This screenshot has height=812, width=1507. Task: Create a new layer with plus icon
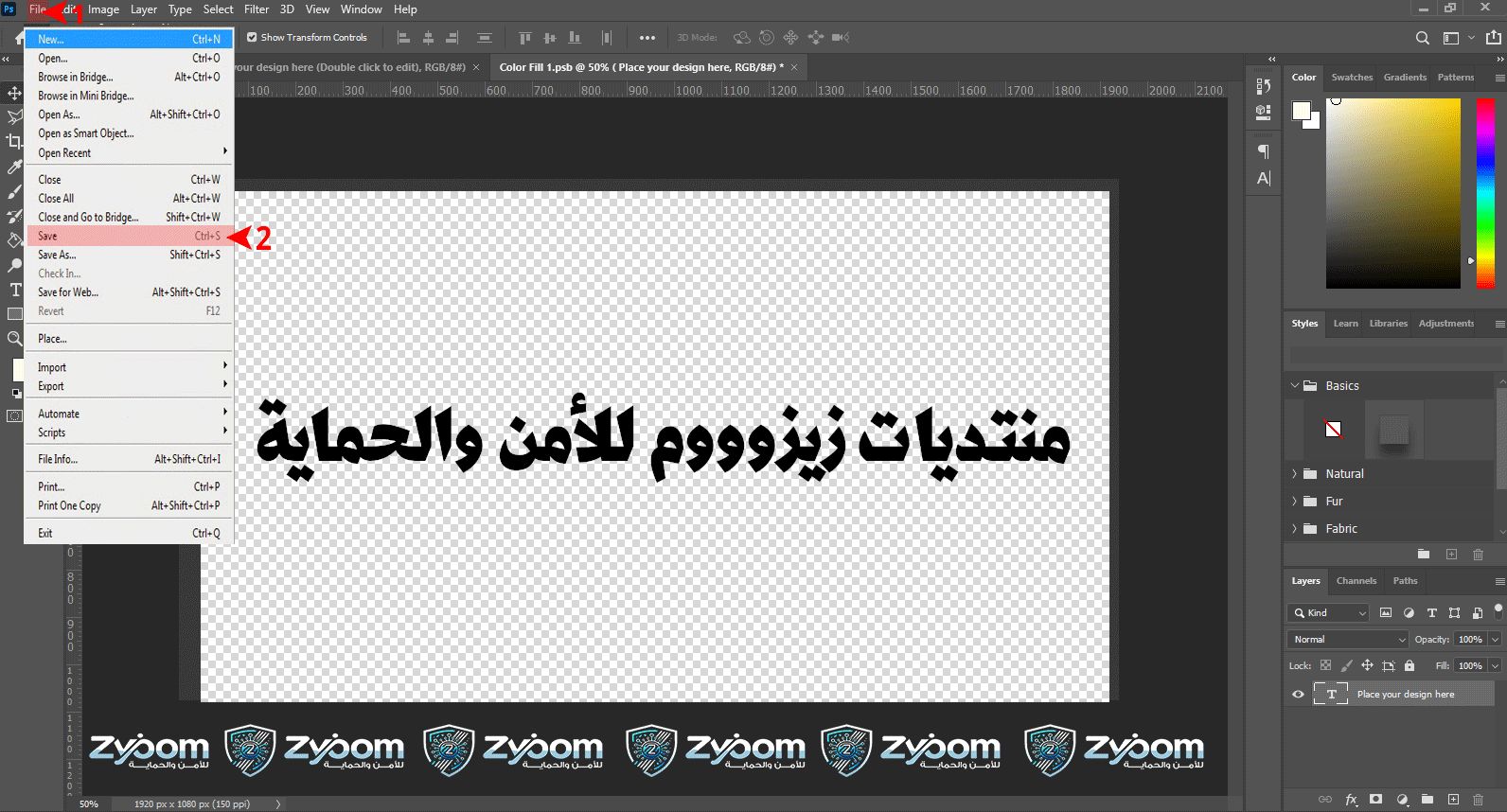pyautogui.click(x=1453, y=800)
